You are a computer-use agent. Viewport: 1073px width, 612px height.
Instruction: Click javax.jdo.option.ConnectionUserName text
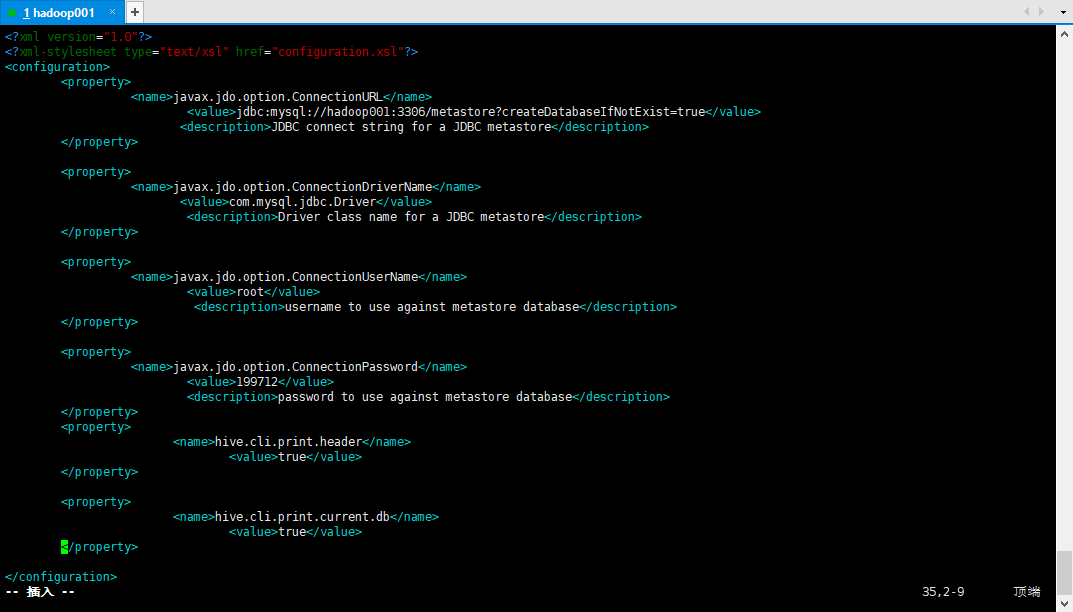pos(296,277)
